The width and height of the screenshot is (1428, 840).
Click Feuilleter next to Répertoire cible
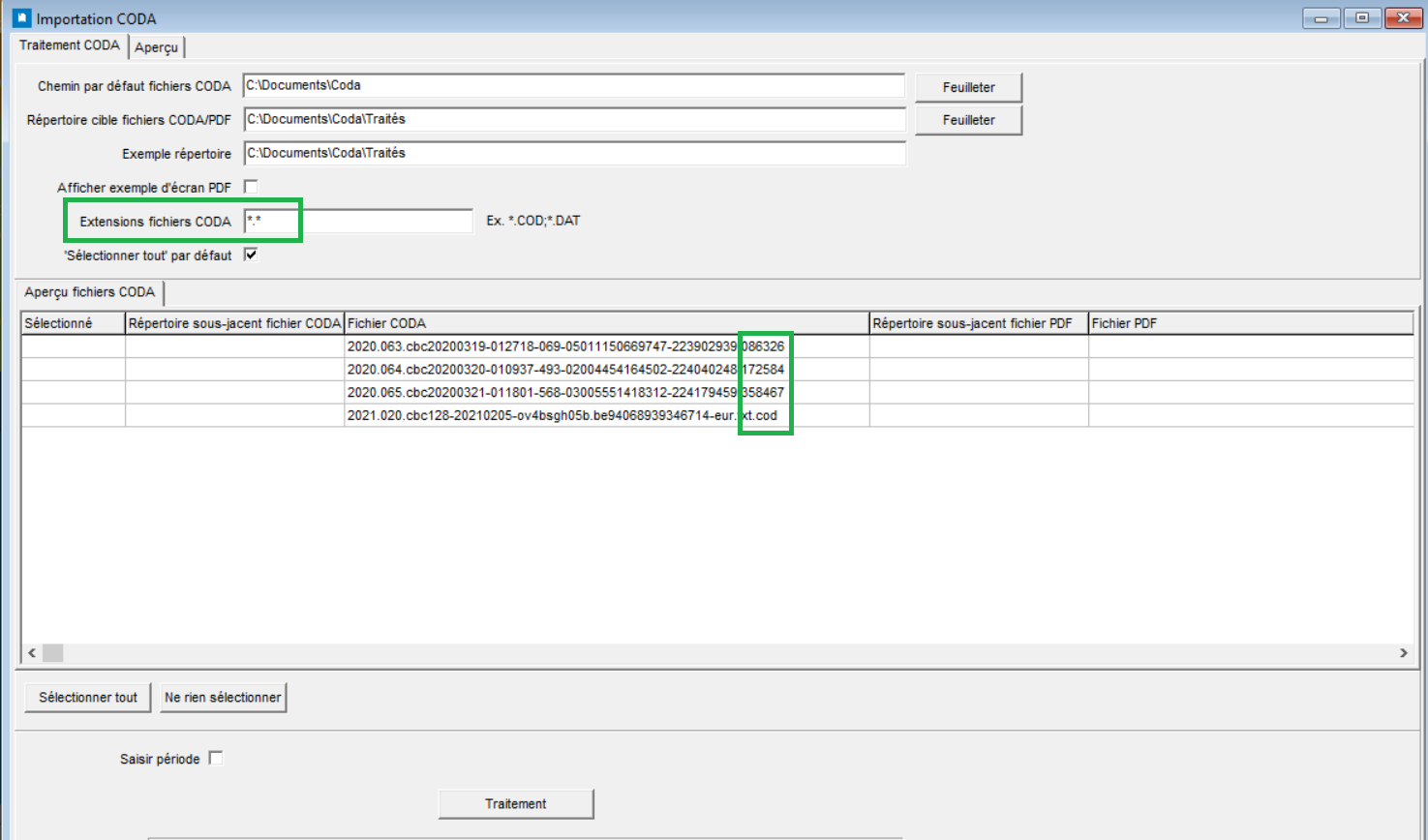tap(968, 120)
